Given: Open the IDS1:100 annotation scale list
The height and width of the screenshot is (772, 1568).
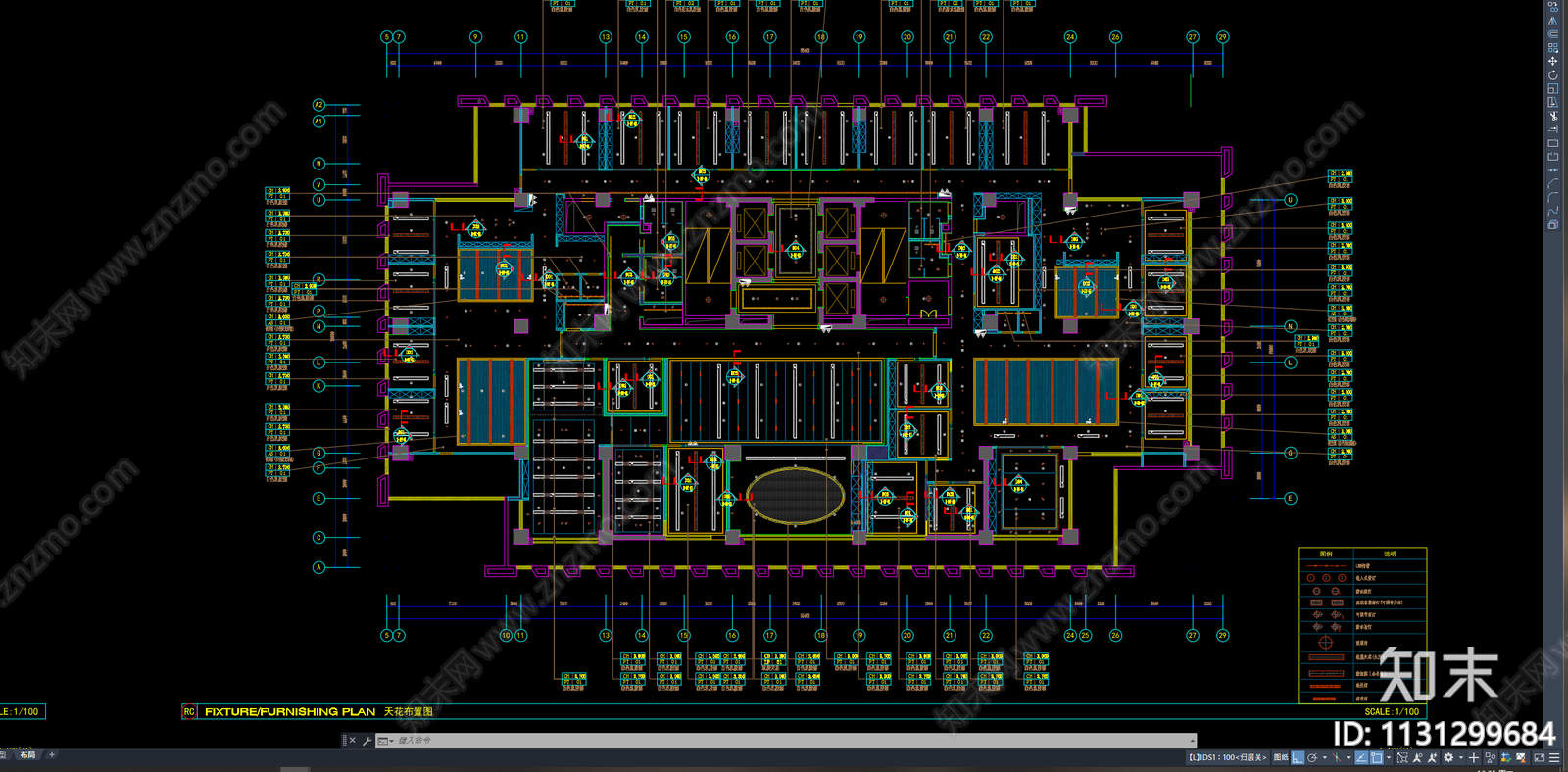Looking at the screenshot, I should pyautogui.click(x=1227, y=757).
